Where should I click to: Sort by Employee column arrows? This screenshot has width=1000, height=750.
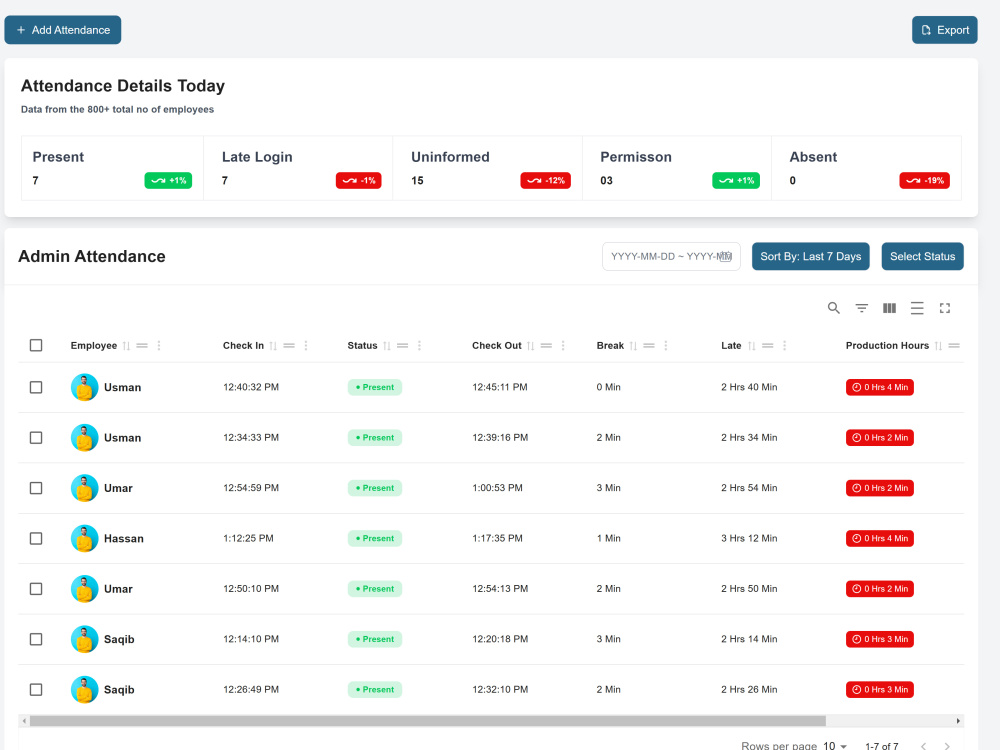(126, 346)
